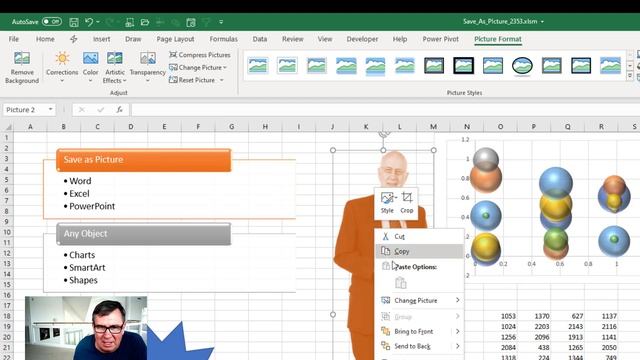This screenshot has height=360, width=640.
Task: Open the View ribbon tab
Action: pos(324,39)
